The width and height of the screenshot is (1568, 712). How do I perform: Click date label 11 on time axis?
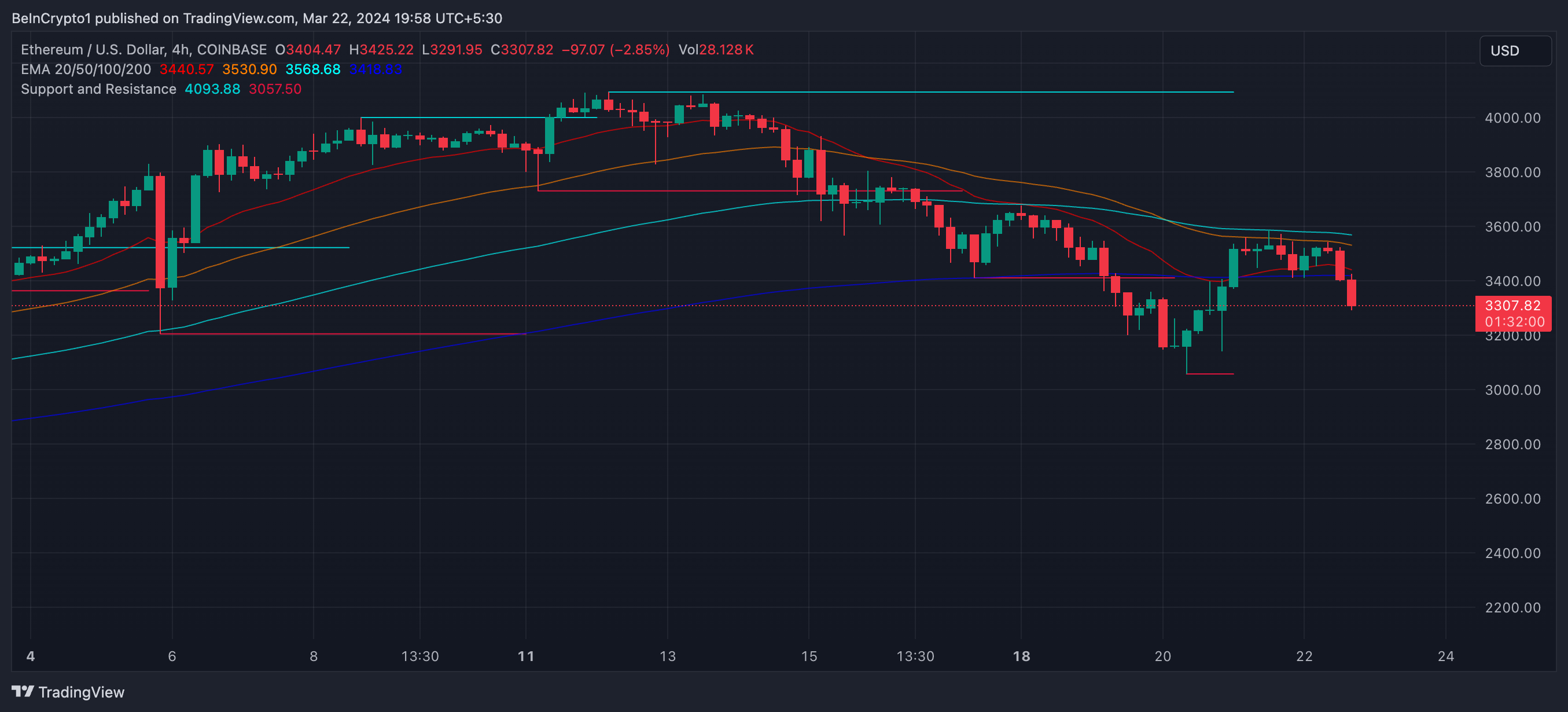tap(525, 656)
